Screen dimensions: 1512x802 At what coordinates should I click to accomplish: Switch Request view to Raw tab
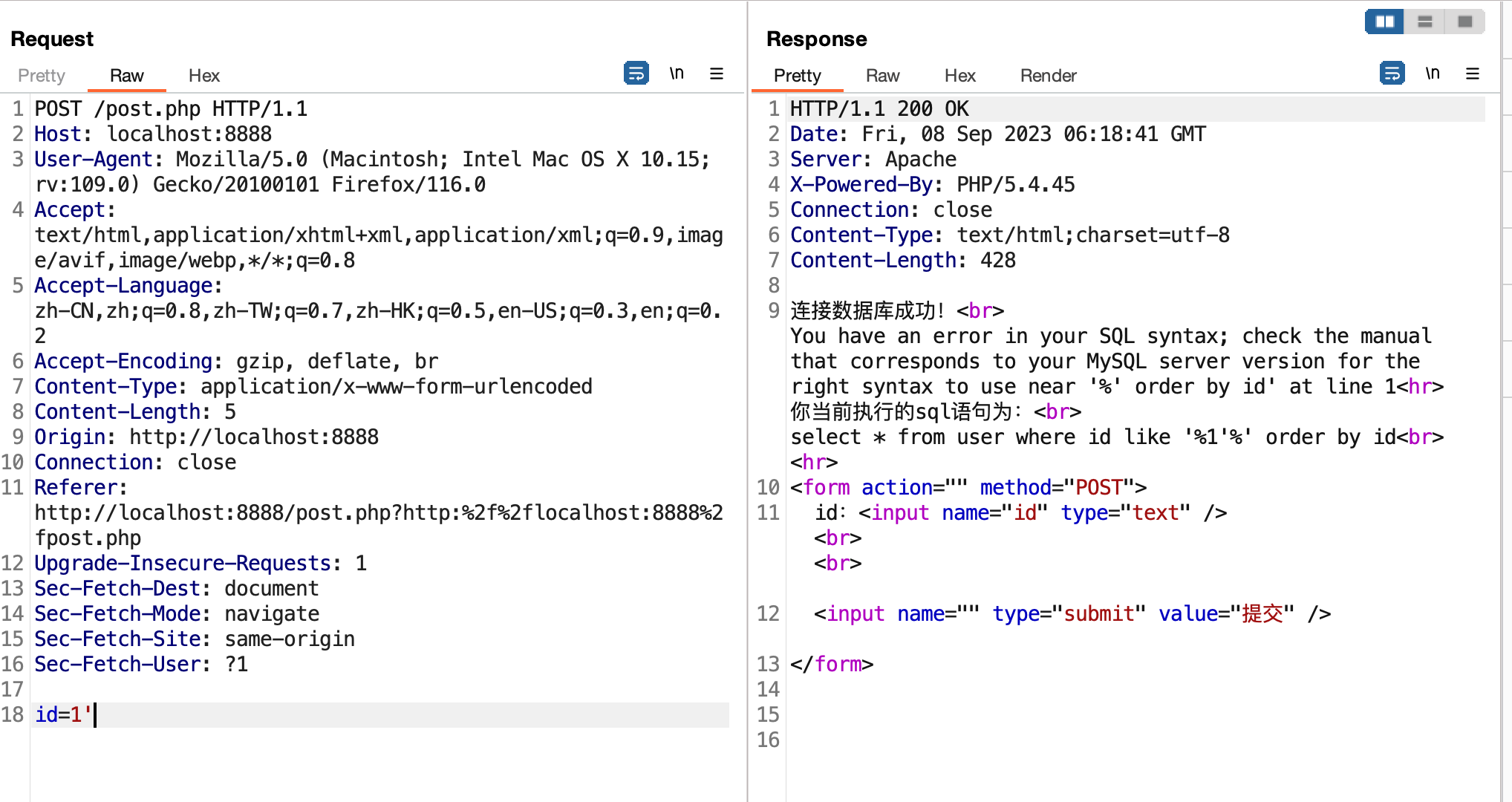(127, 76)
